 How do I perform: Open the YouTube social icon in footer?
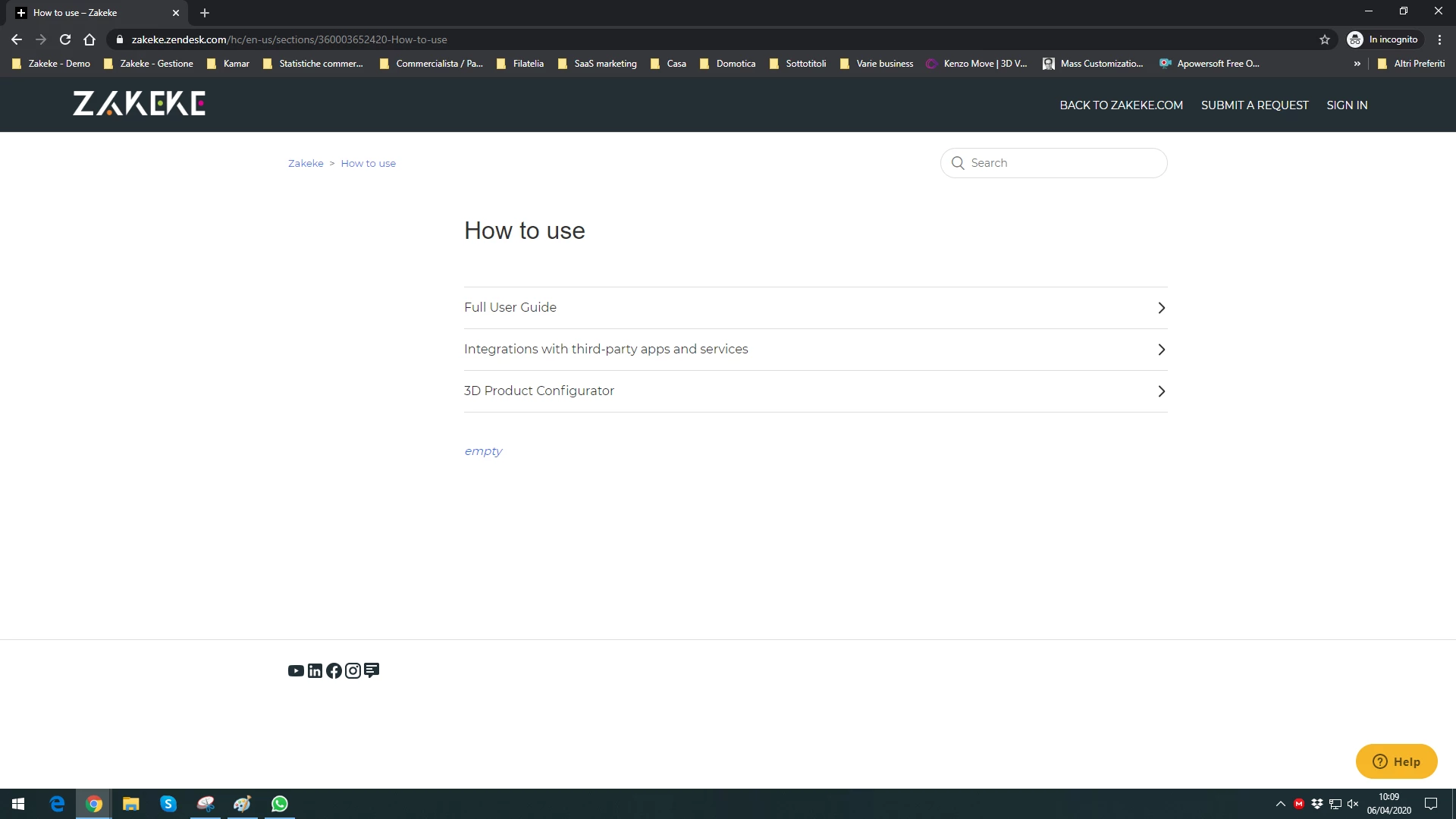(296, 671)
